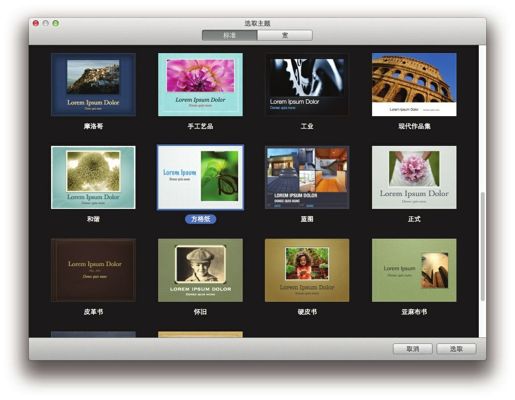Select the 现代作品集 Colosseum theme thumbnail
This screenshot has height=400, width=515.
[414, 85]
